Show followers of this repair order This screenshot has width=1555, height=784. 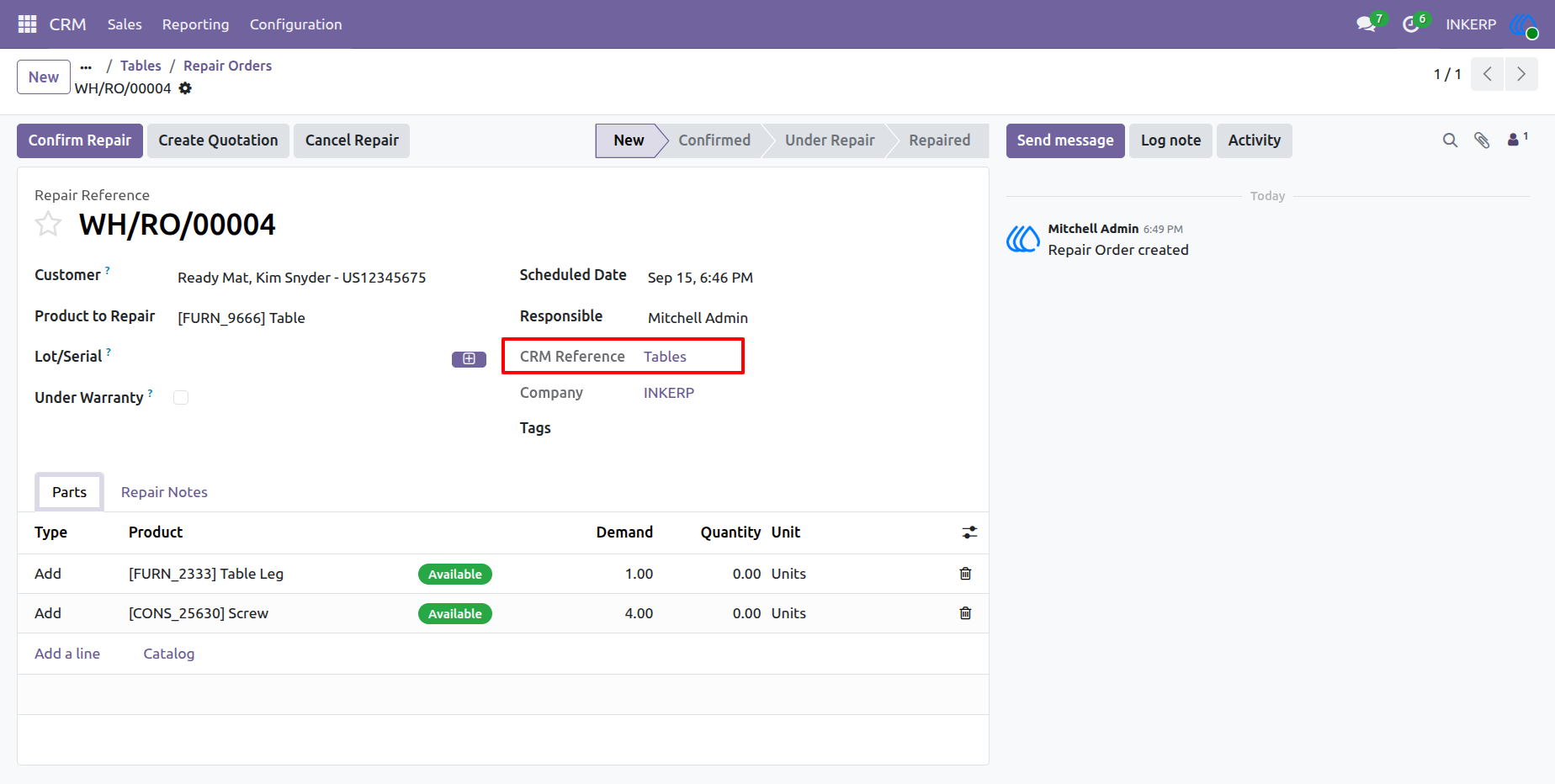point(1517,139)
